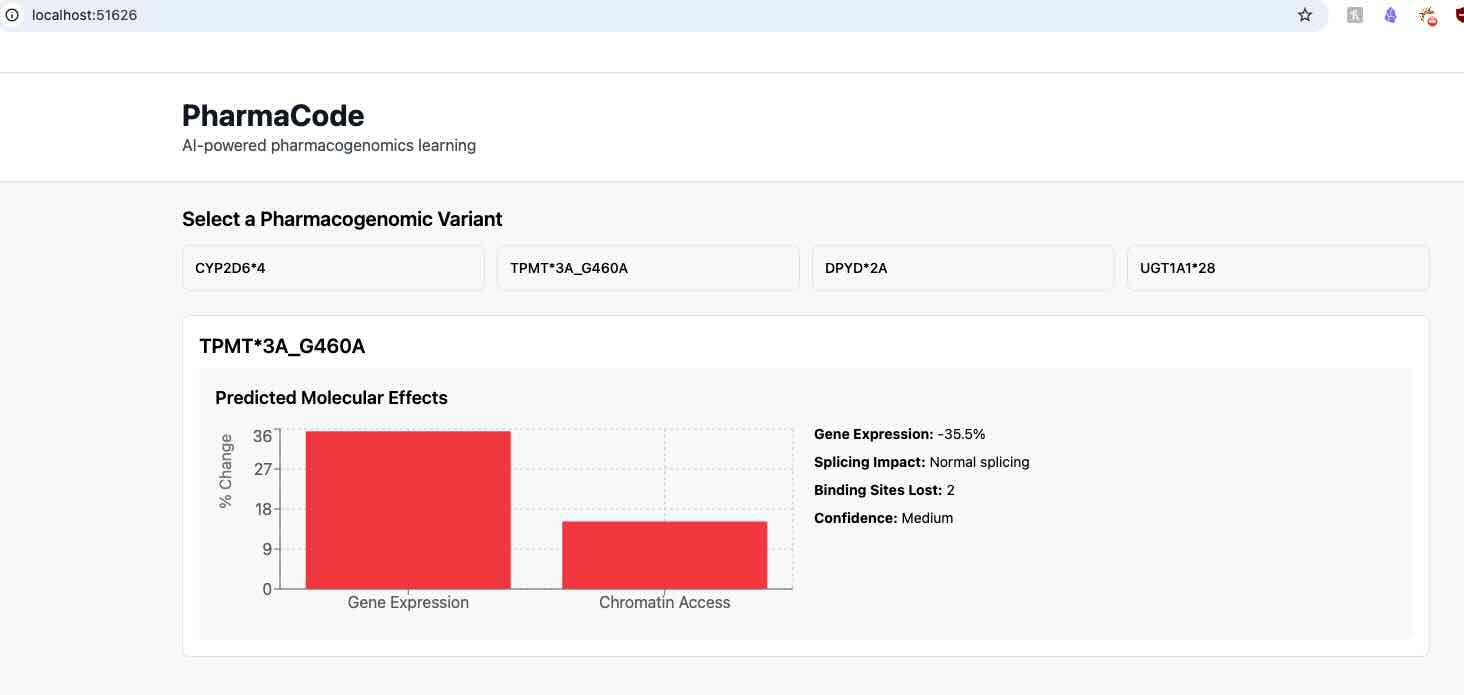Image resolution: width=1464 pixels, height=695 pixels.
Task: Click the Confidence Medium line
Action: pos(883,518)
